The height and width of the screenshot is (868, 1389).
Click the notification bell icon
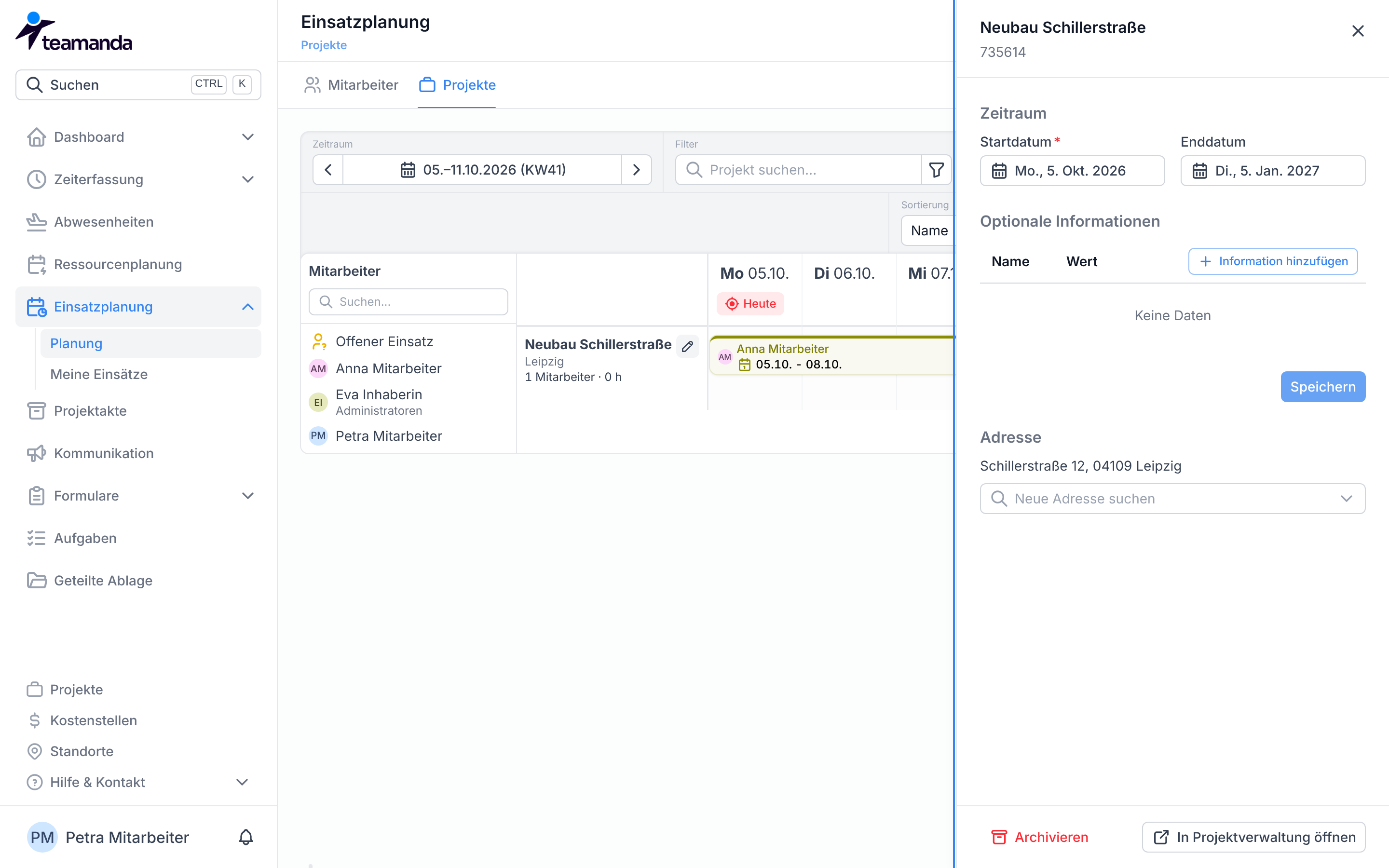(x=245, y=837)
